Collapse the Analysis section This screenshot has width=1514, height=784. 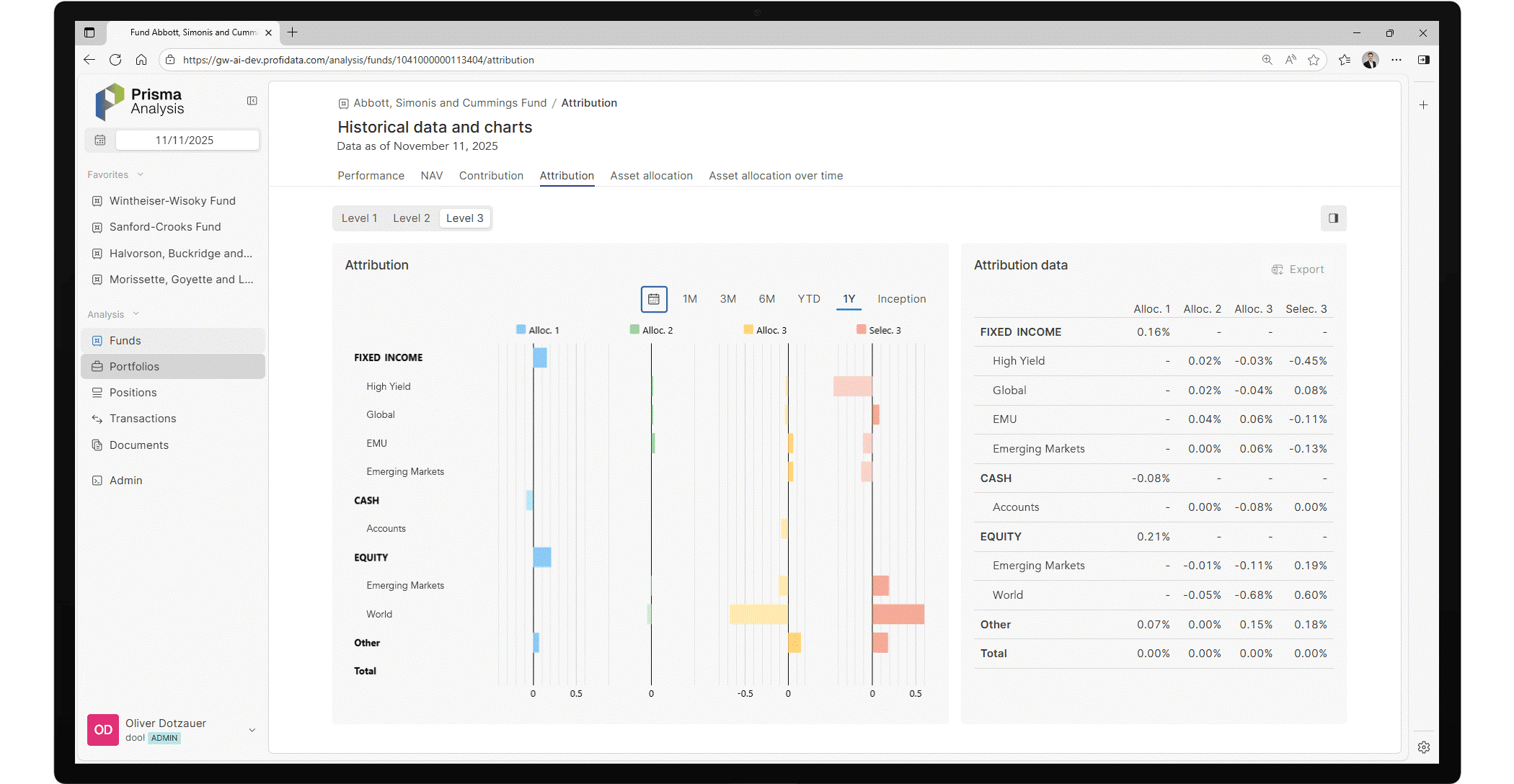click(x=136, y=313)
